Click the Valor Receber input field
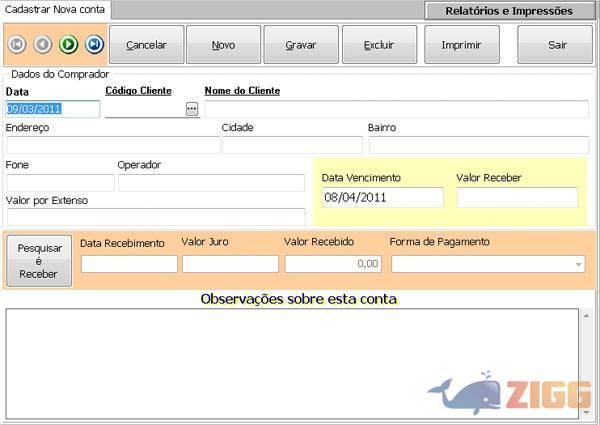 pyautogui.click(x=517, y=198)
